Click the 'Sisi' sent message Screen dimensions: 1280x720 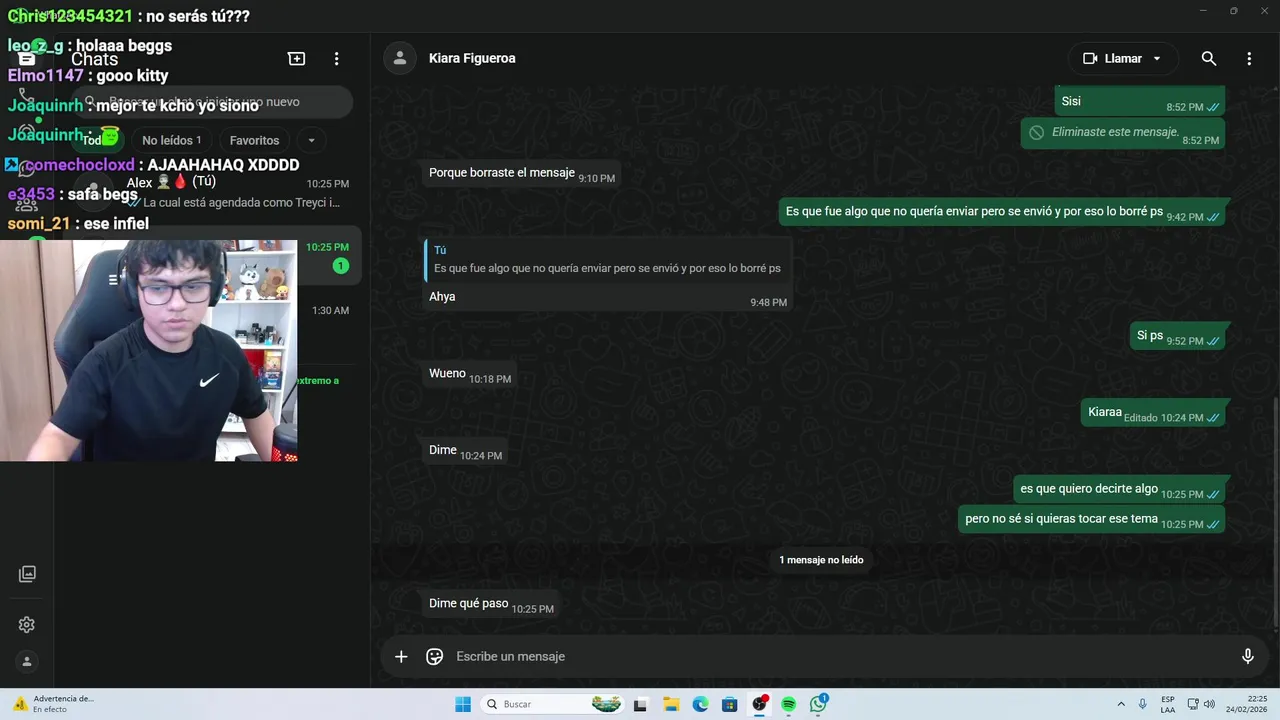click(1140, 101)
